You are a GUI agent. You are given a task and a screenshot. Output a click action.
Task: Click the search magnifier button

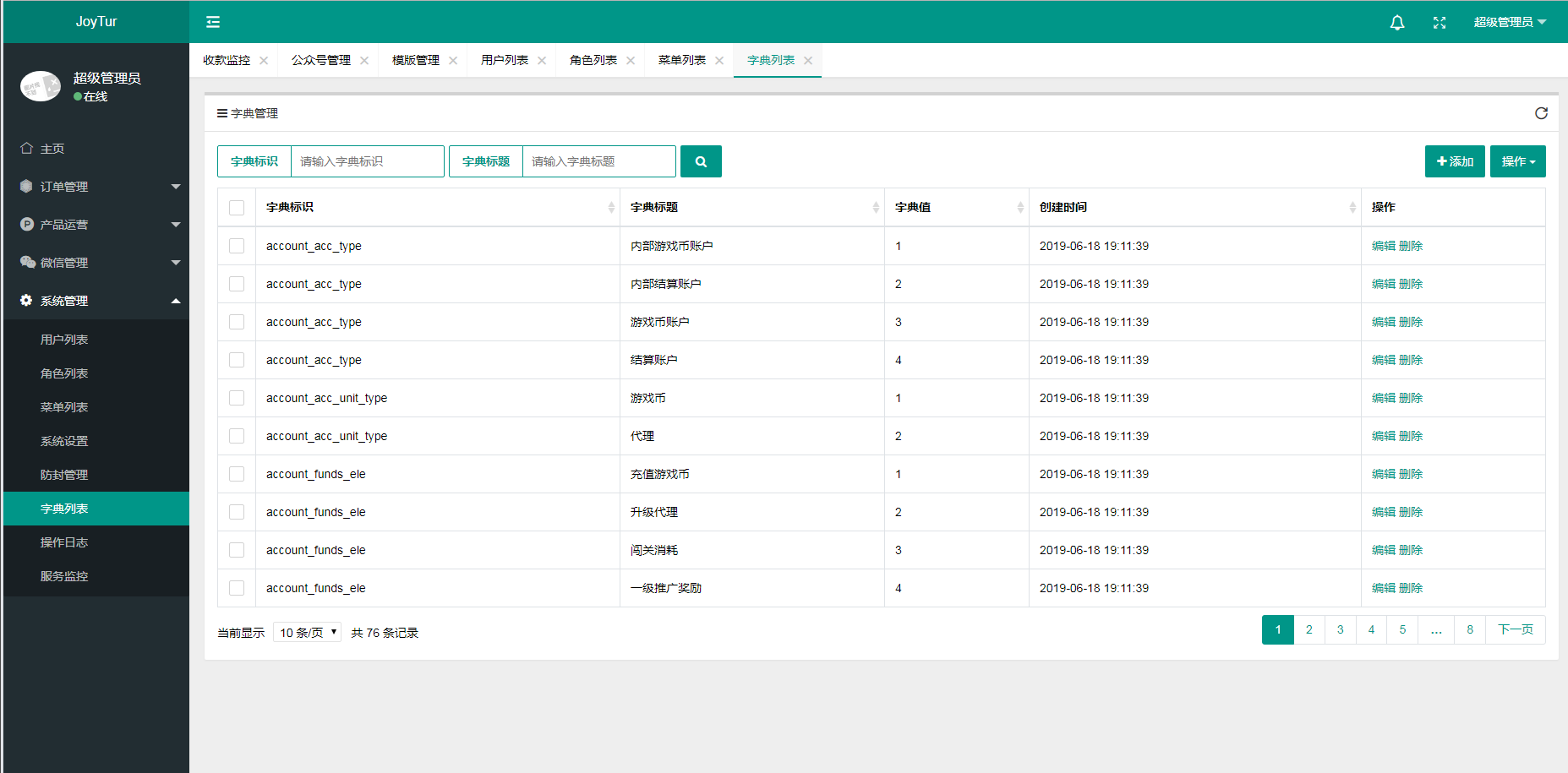701,161
